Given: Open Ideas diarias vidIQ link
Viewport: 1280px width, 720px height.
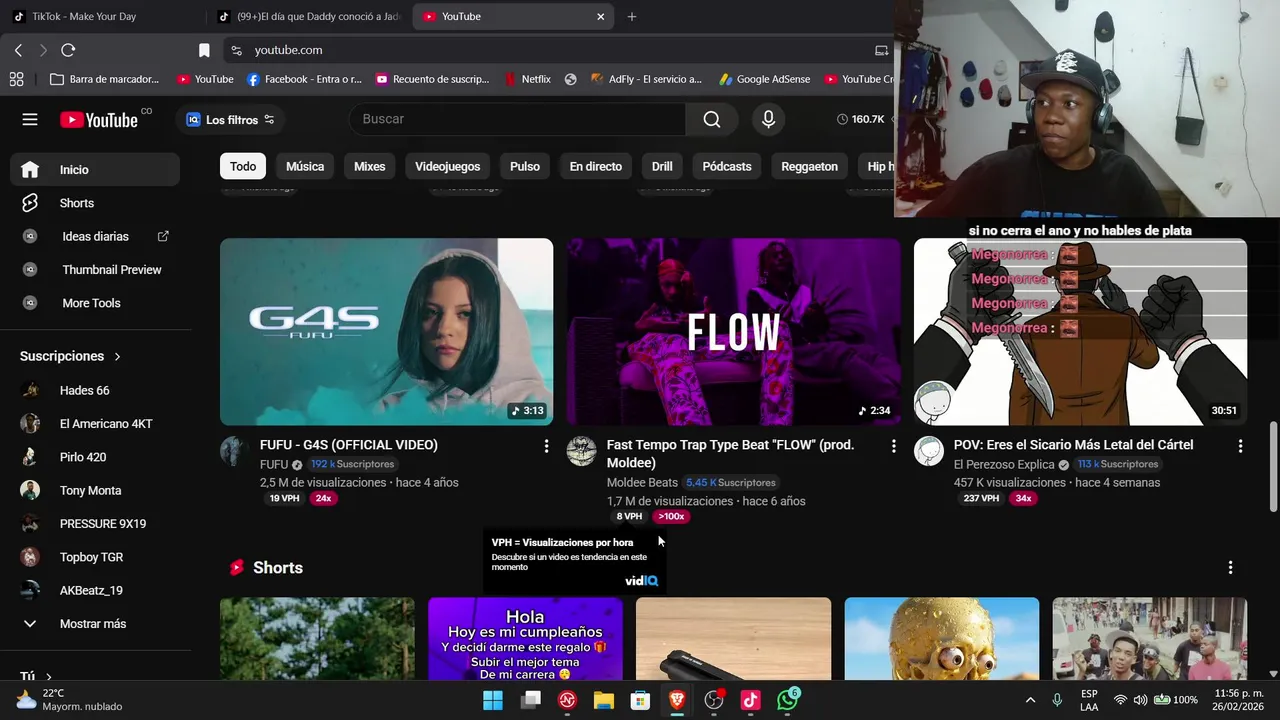Looking at the screenshot, I should pos(95,236).
